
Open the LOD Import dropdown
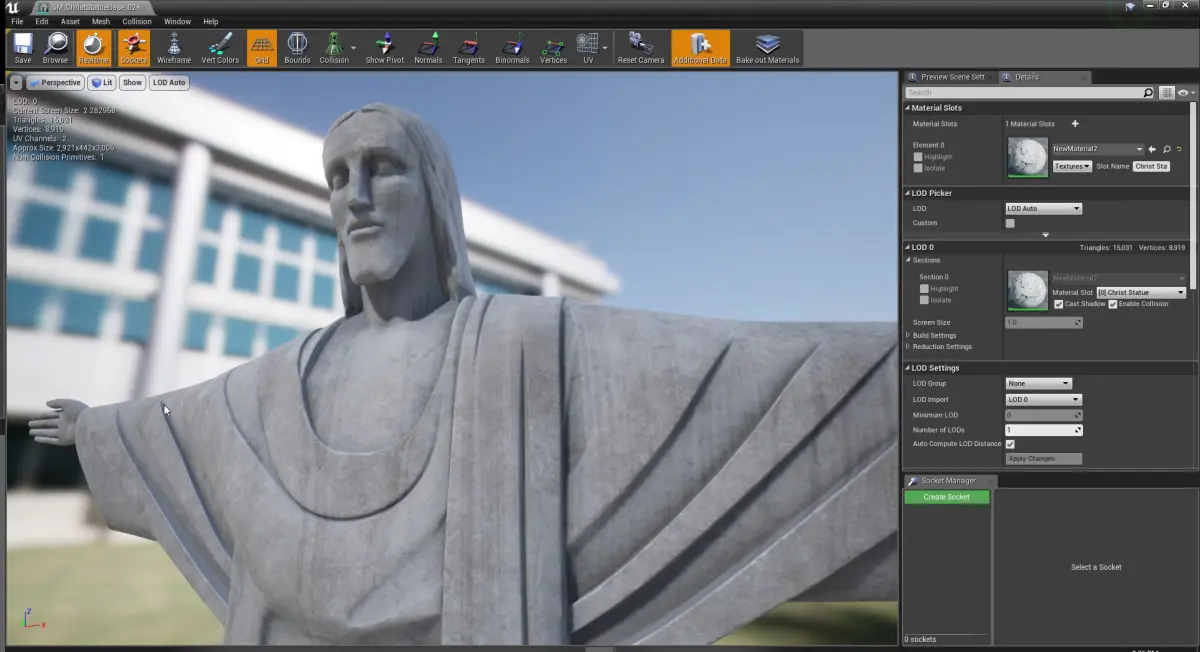[x=1043, y=399]
